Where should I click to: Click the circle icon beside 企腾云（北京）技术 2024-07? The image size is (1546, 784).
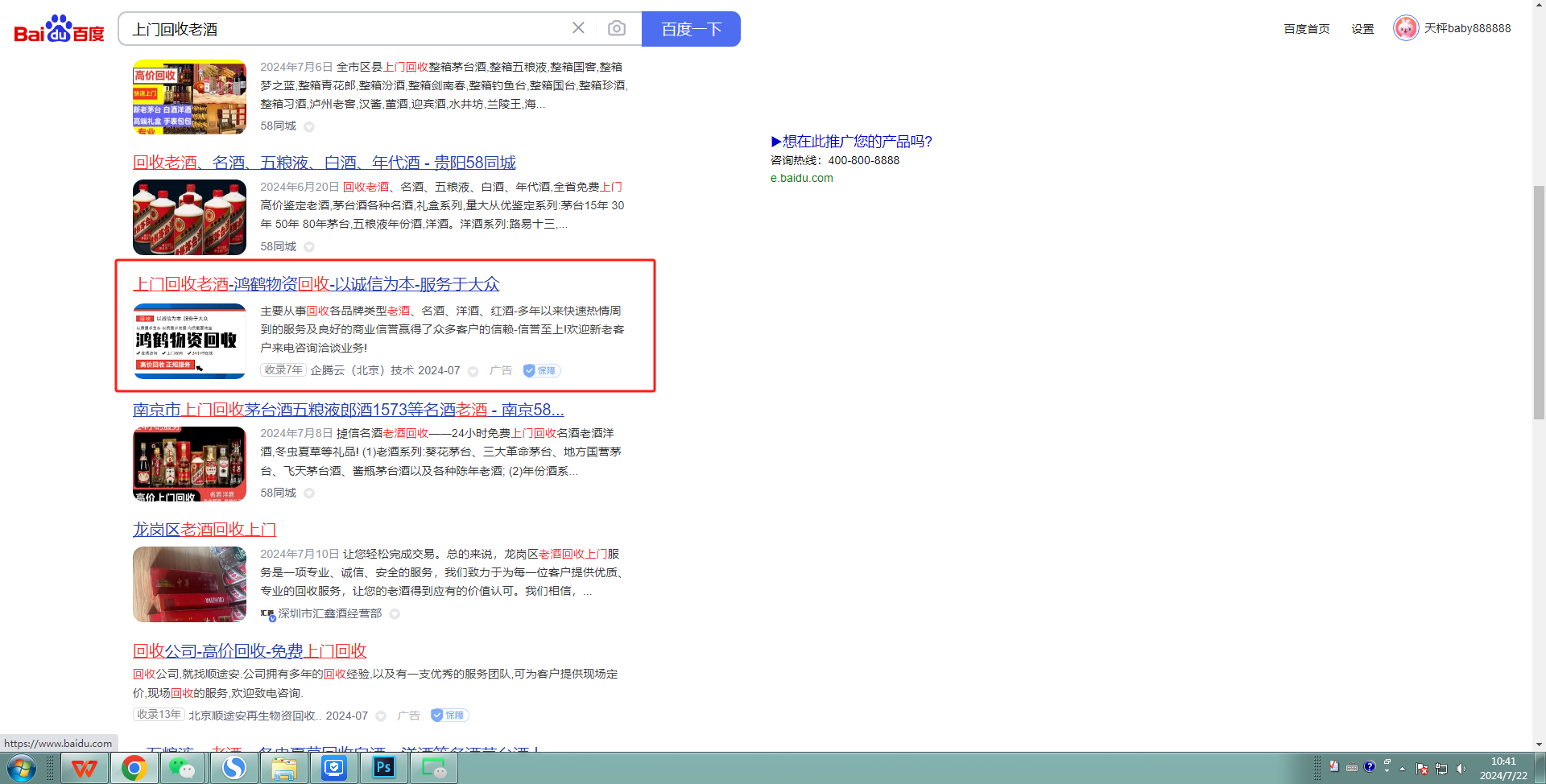point(473,371)
